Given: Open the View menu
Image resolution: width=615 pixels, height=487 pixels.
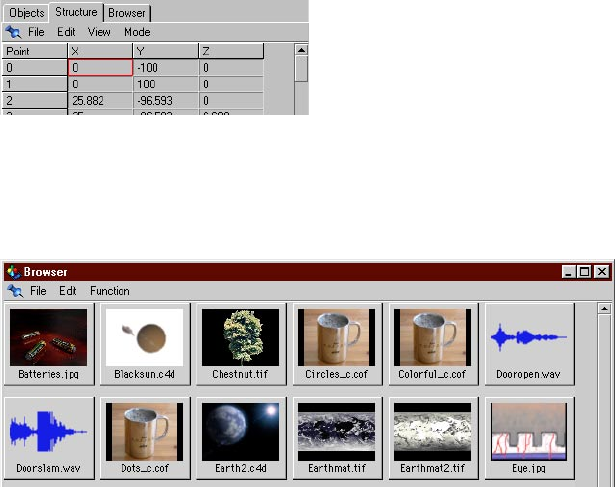Looking at the screenshot, I should pyautogui.click(x=99, y=32).
